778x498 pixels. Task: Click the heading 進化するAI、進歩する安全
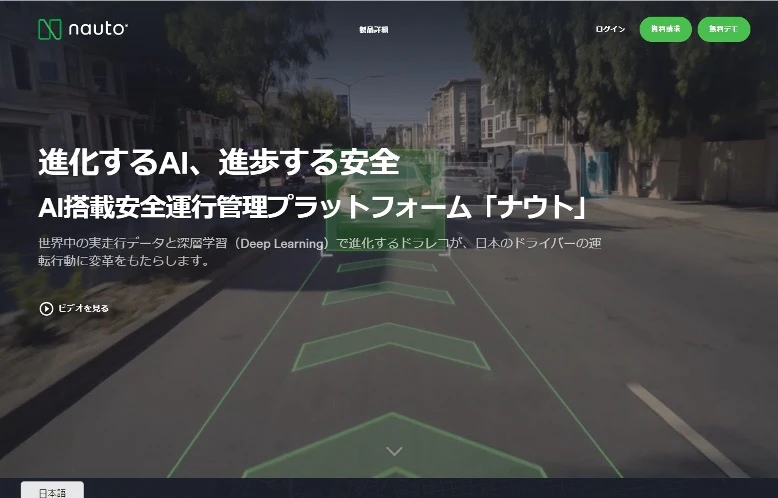tap(219, 162)
